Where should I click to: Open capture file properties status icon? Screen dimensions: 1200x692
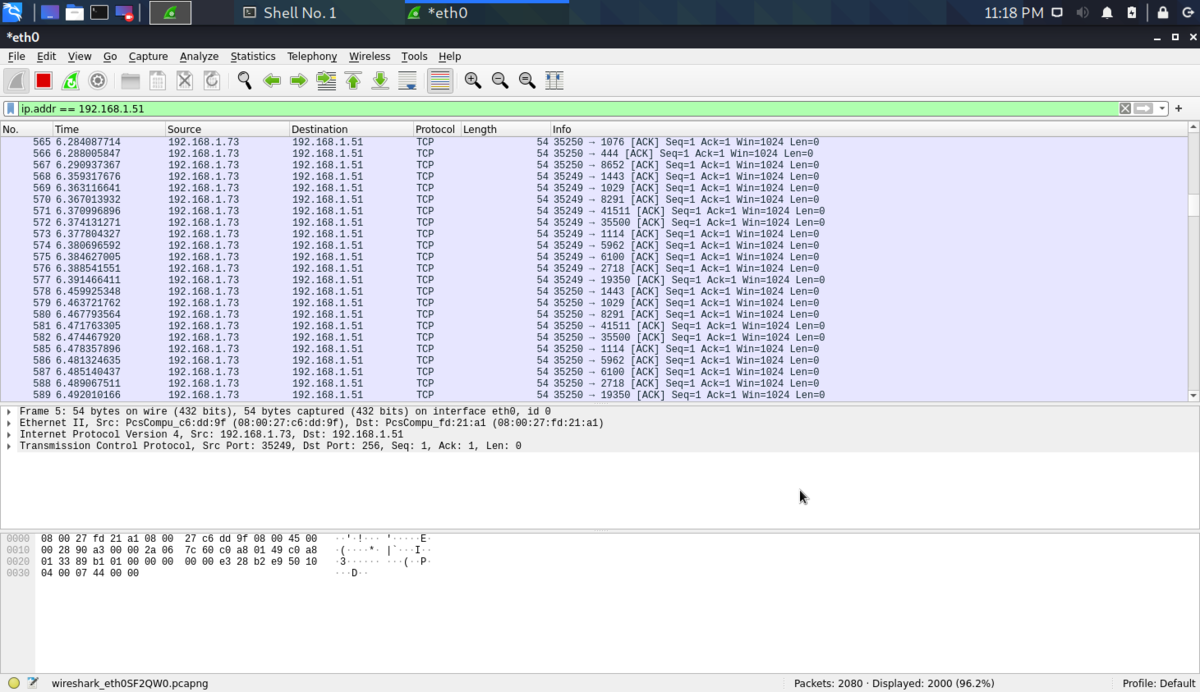(33, 683)
